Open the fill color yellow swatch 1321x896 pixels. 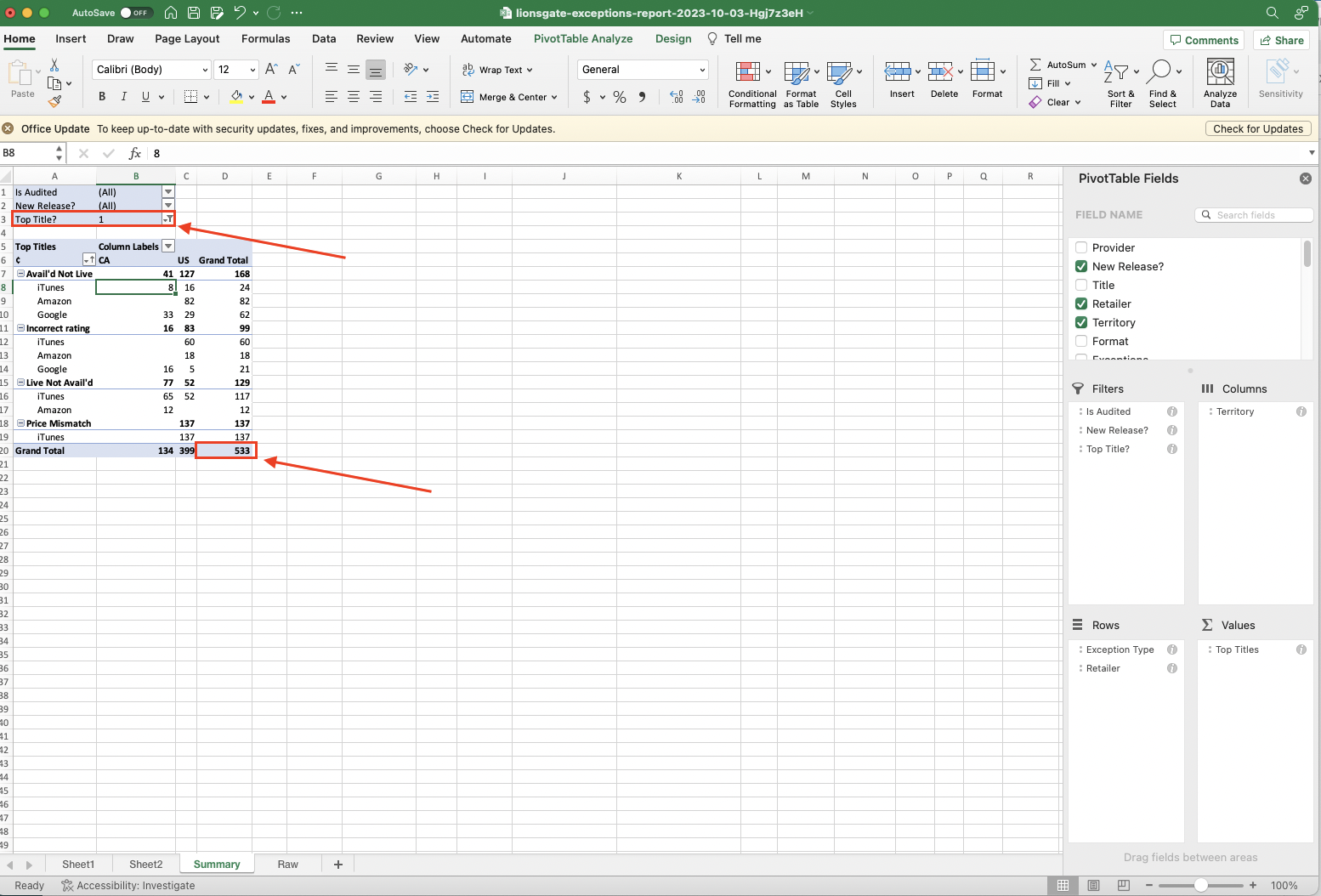pos(236,97)
